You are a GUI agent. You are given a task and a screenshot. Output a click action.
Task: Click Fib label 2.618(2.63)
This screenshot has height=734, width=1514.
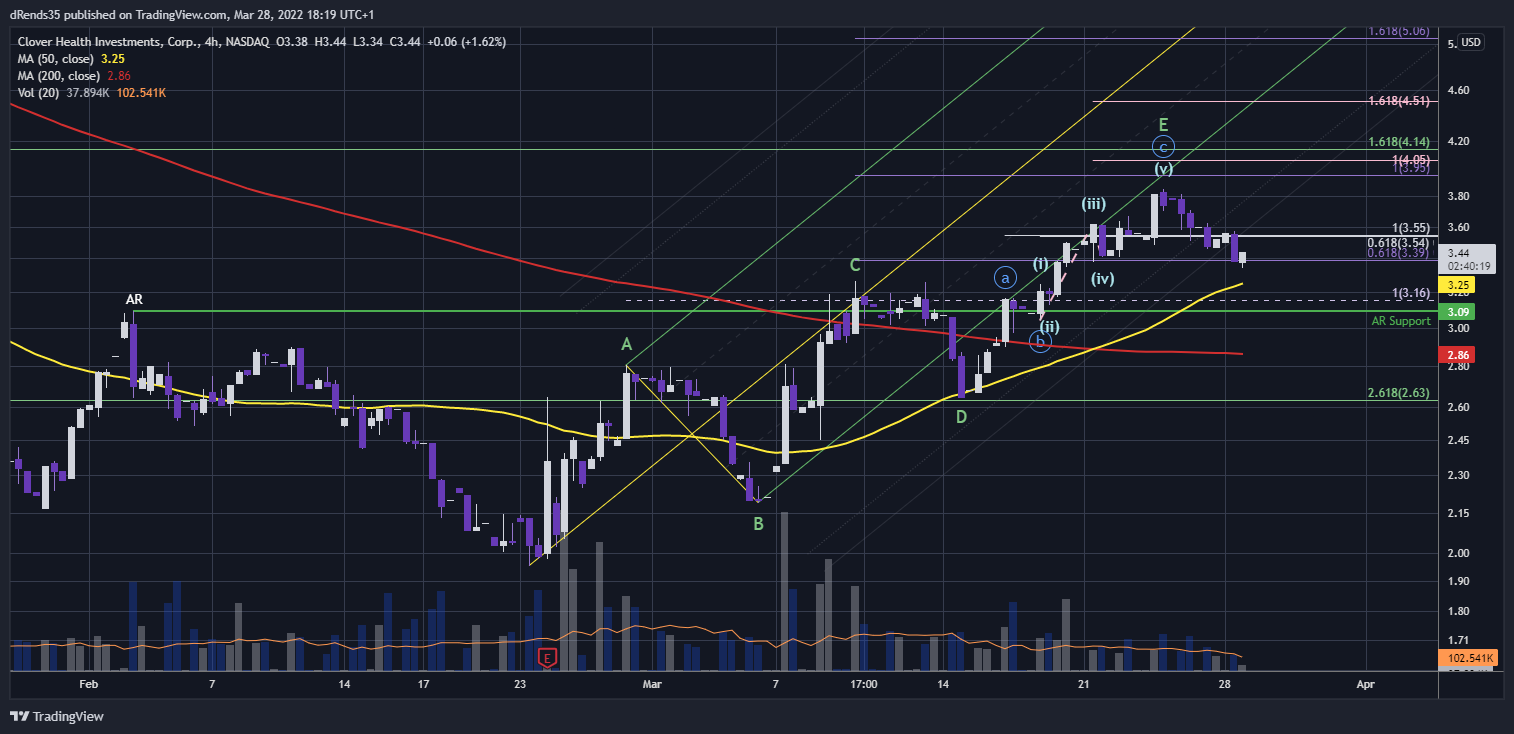click(1399, 393)
